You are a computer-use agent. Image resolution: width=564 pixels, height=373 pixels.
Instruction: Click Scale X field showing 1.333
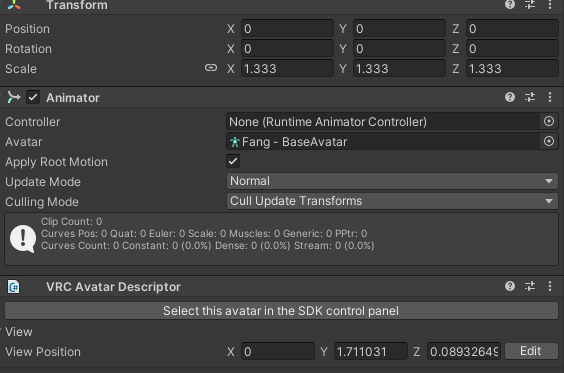click(287, 68)
